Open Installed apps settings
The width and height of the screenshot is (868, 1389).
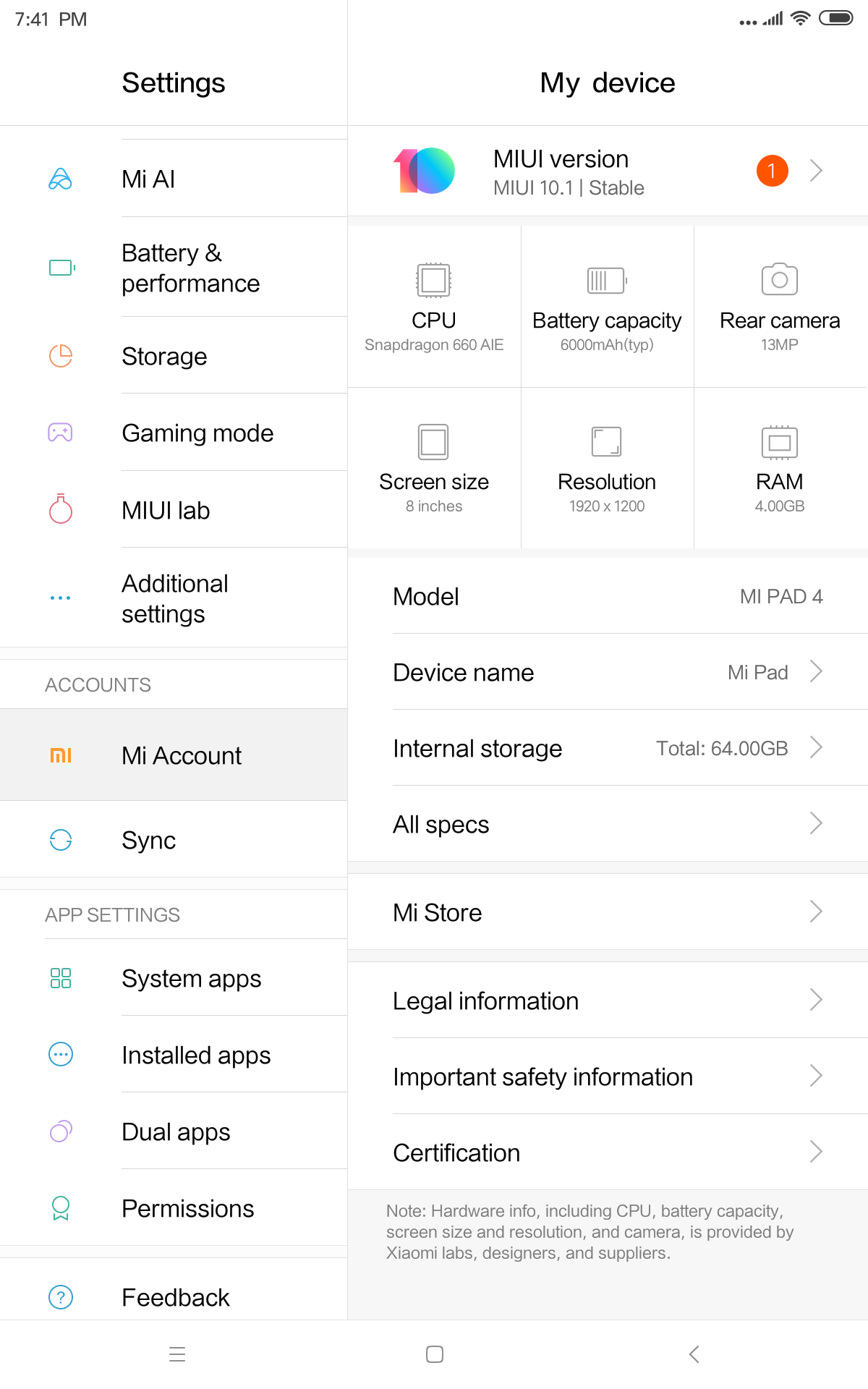196,1055
